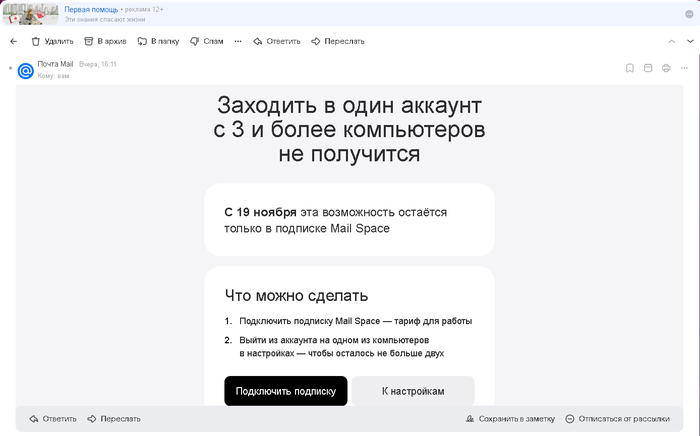Image resolution: width=700 pixels, height=436 pixels.
Task: Click headline Заходить в один аккаунт
Action: click(349, 130)
